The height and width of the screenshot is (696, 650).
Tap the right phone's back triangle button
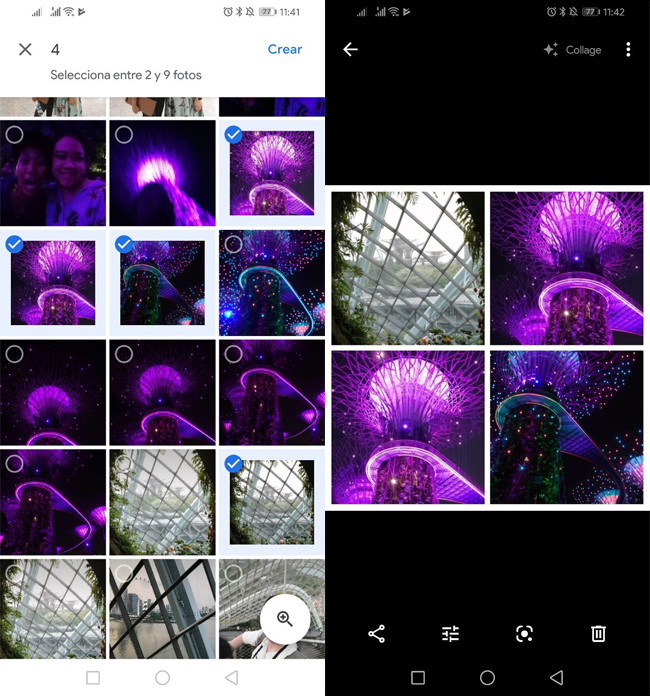click(556, 678)
